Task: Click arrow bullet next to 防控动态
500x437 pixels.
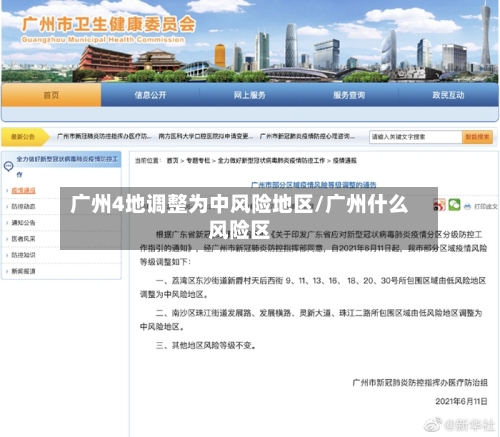Action: (x=7, y=207)
